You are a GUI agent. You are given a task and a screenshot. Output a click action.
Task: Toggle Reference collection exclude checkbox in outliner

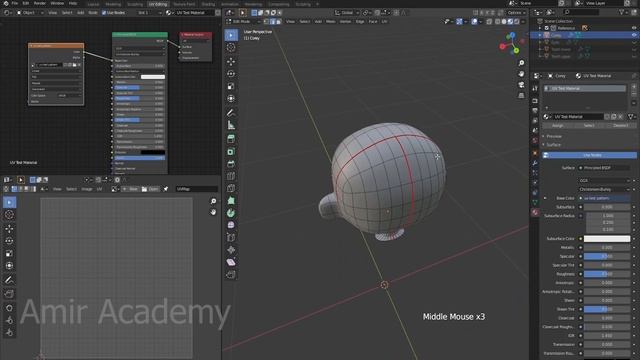[547, 28]
